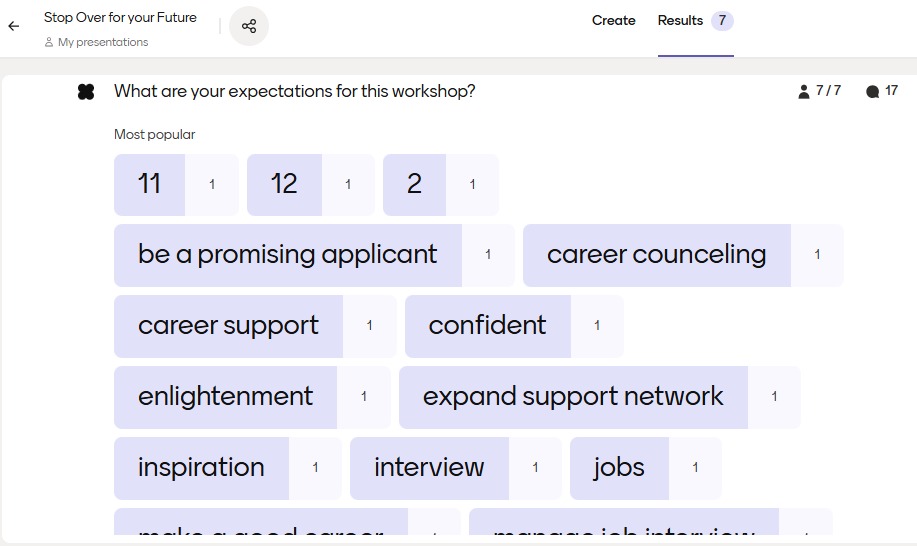The height and width of the screenshot is (546, 917).
Task: Switch to the Create tab
Action: point(613,21)
